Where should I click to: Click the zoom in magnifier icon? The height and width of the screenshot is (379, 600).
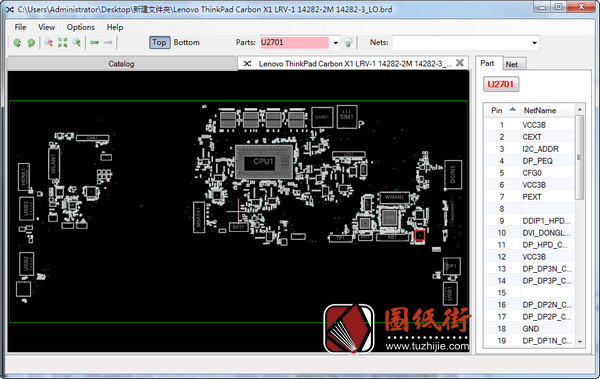tap(77, 42)
